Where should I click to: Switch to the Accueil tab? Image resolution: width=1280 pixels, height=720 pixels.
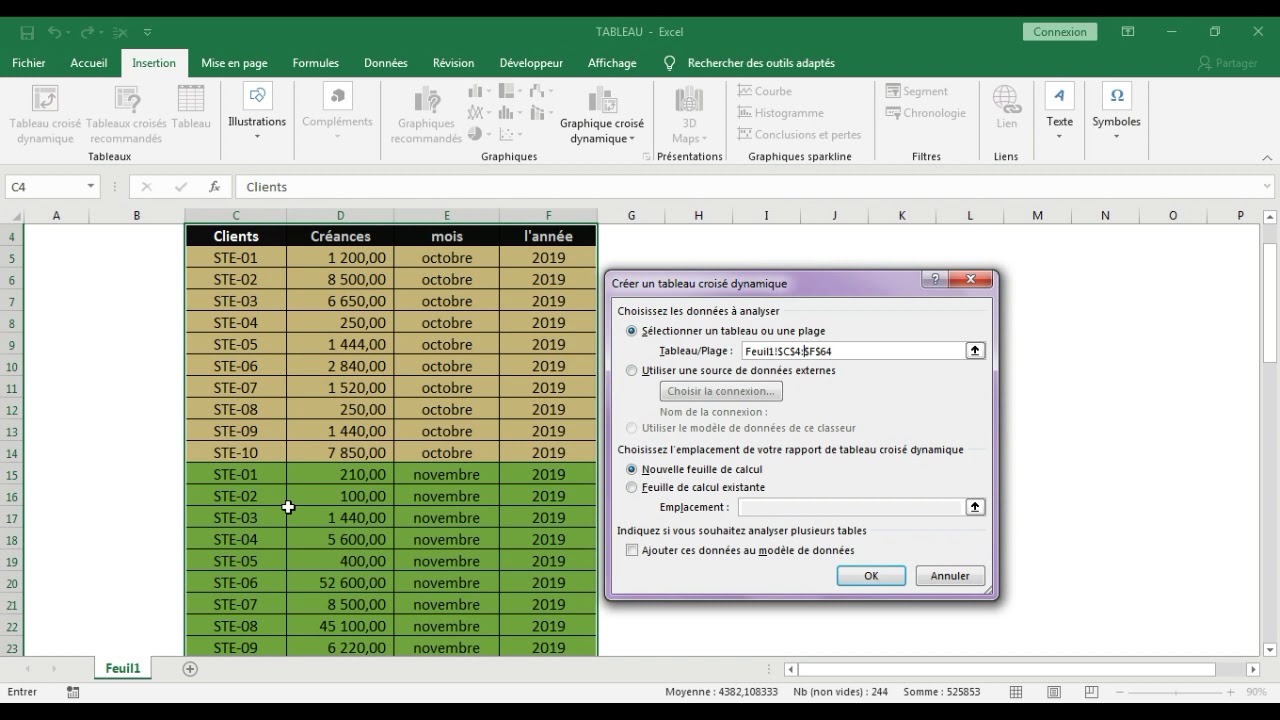88,63
